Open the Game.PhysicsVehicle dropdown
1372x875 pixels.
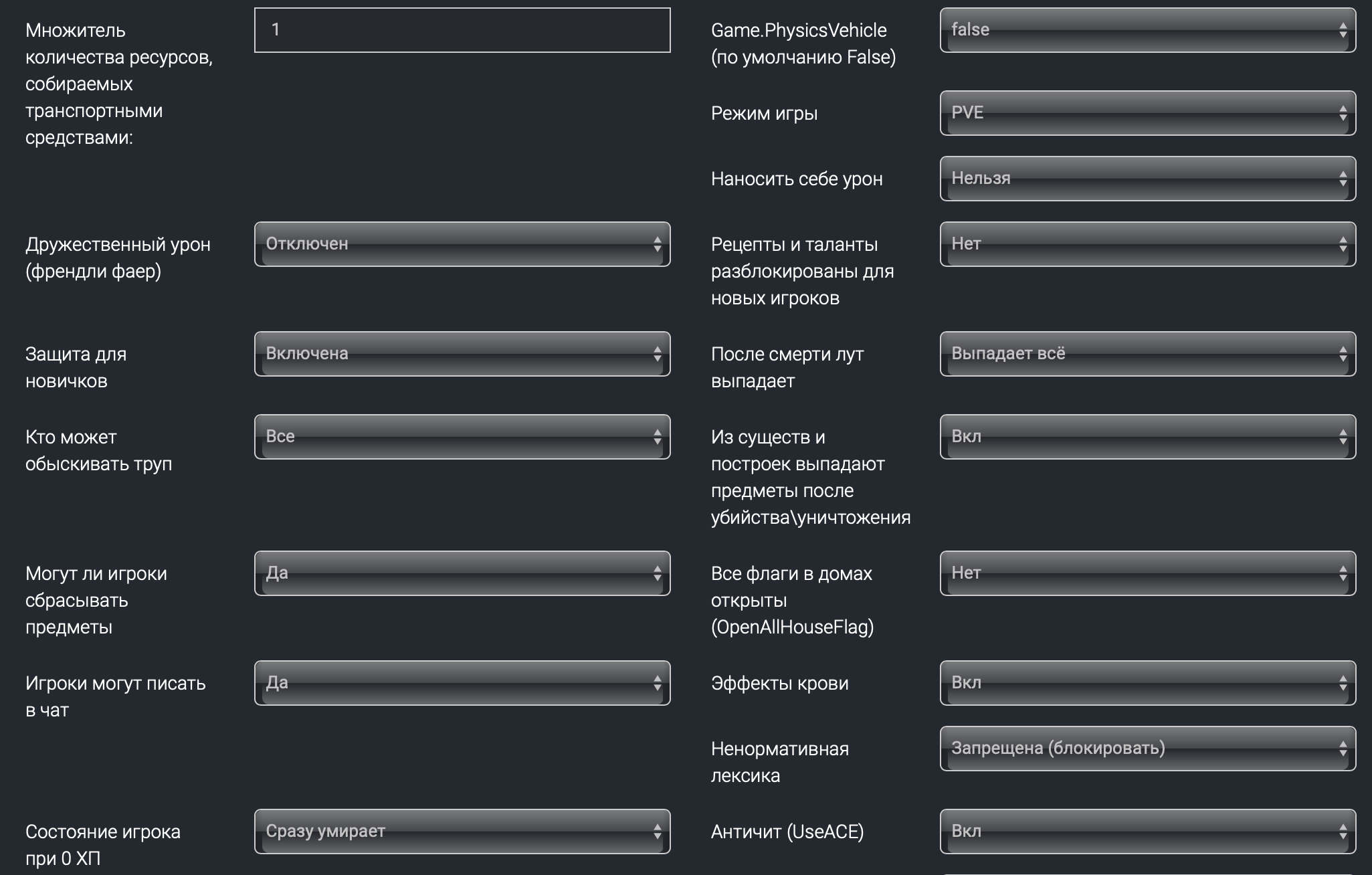1147,30
